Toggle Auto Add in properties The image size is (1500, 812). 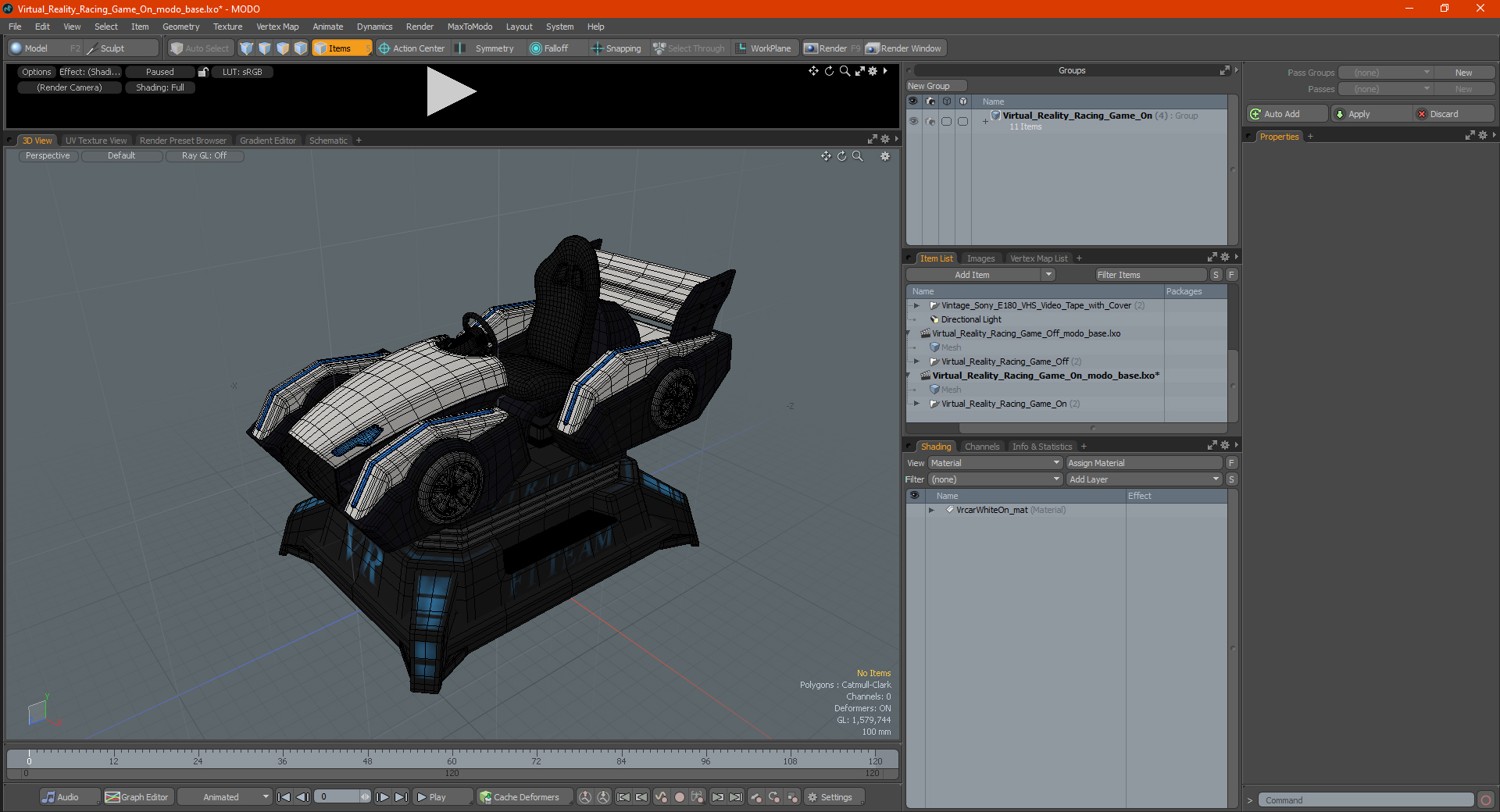1287,114
